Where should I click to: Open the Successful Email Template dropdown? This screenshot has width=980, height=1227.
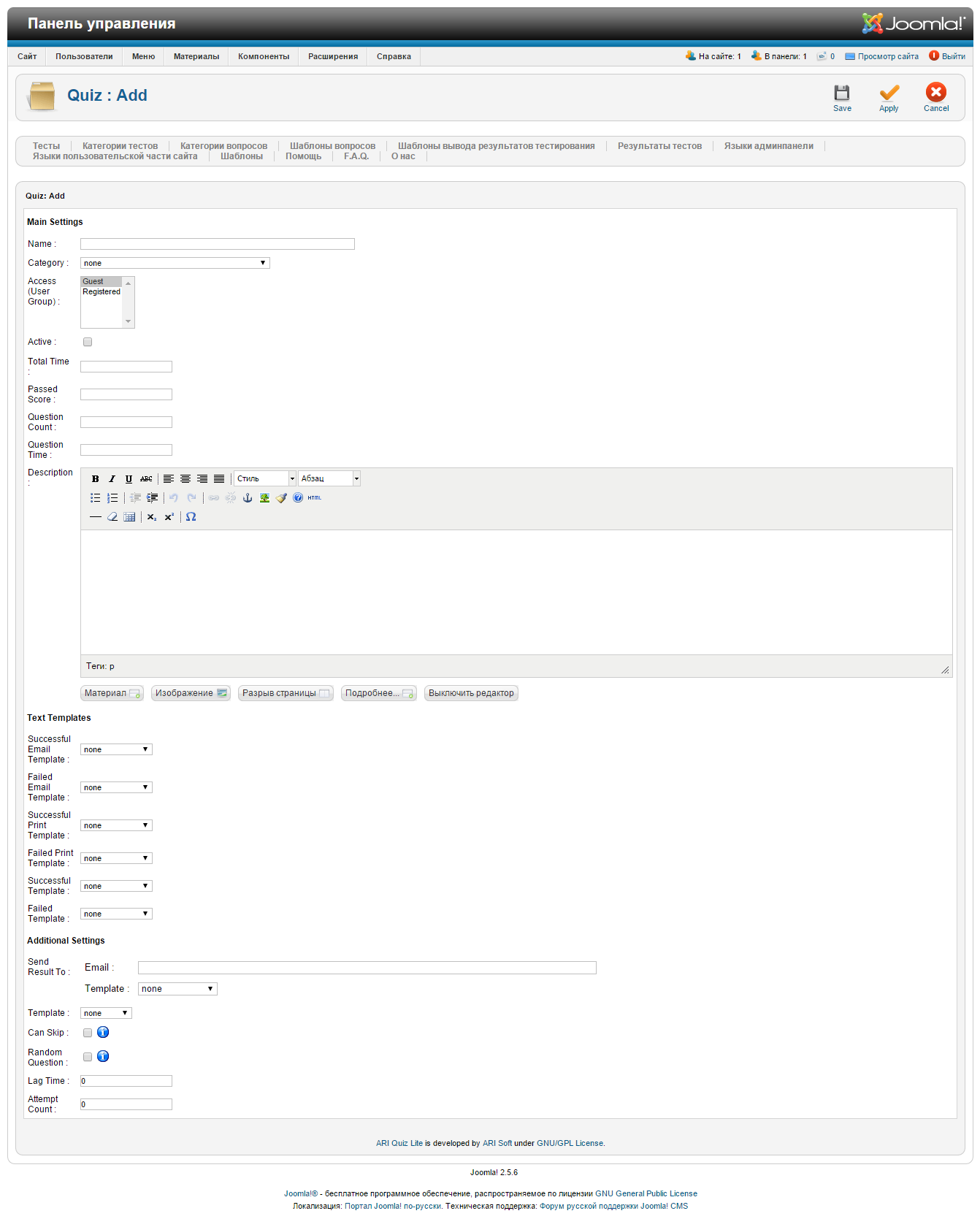coord(116,749)
